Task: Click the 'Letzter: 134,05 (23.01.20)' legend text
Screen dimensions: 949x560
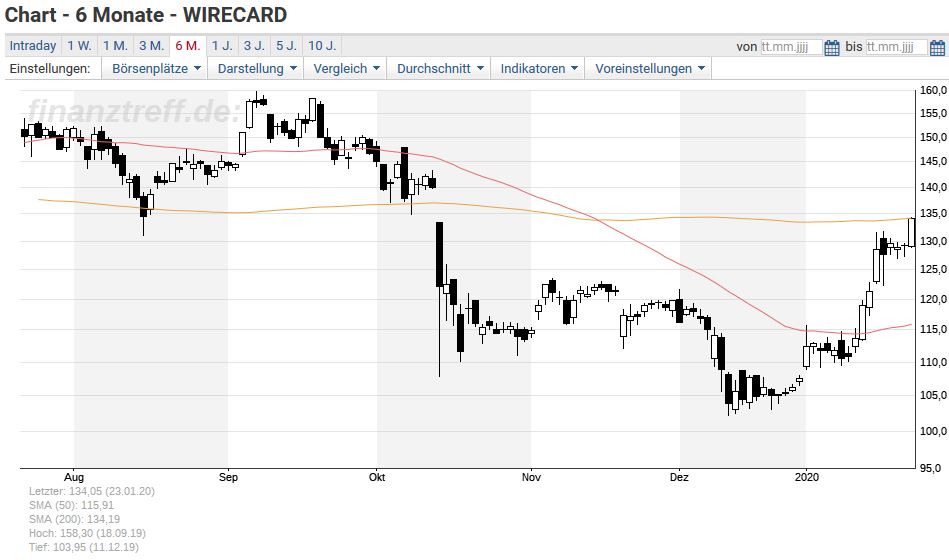Action: coord(91,491)
